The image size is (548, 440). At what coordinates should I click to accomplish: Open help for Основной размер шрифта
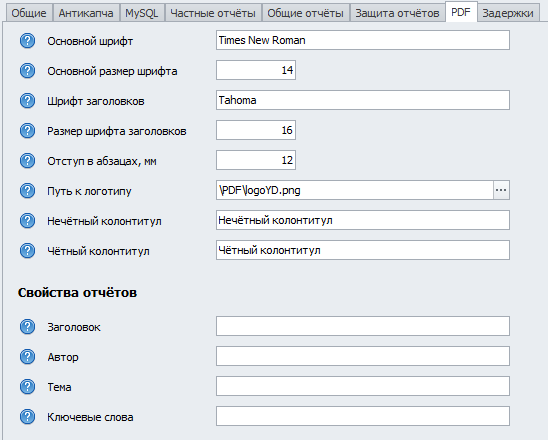click(27, 71)
